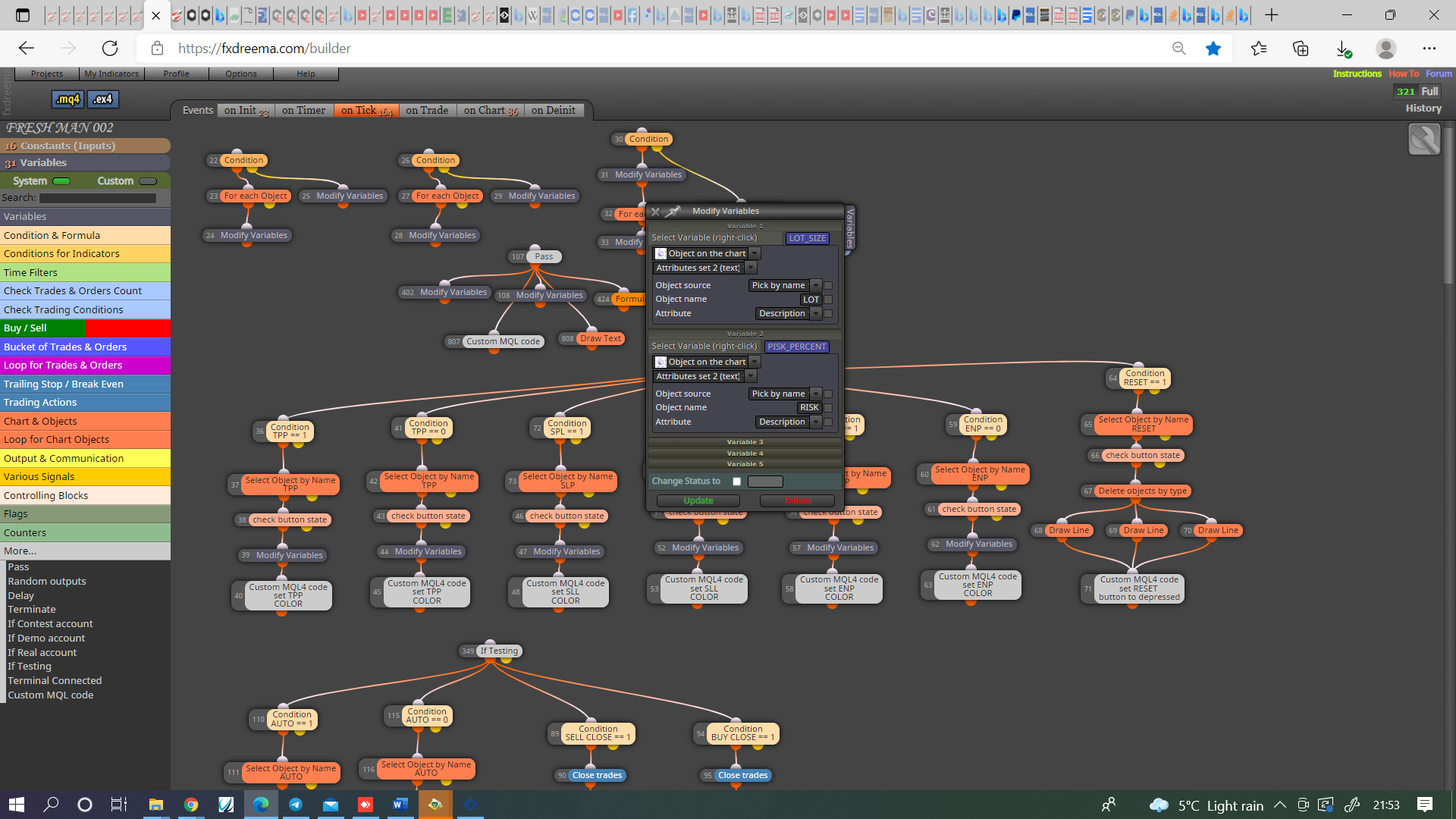
Task: Export project as .mq4 file
Action: pos(67,99)
